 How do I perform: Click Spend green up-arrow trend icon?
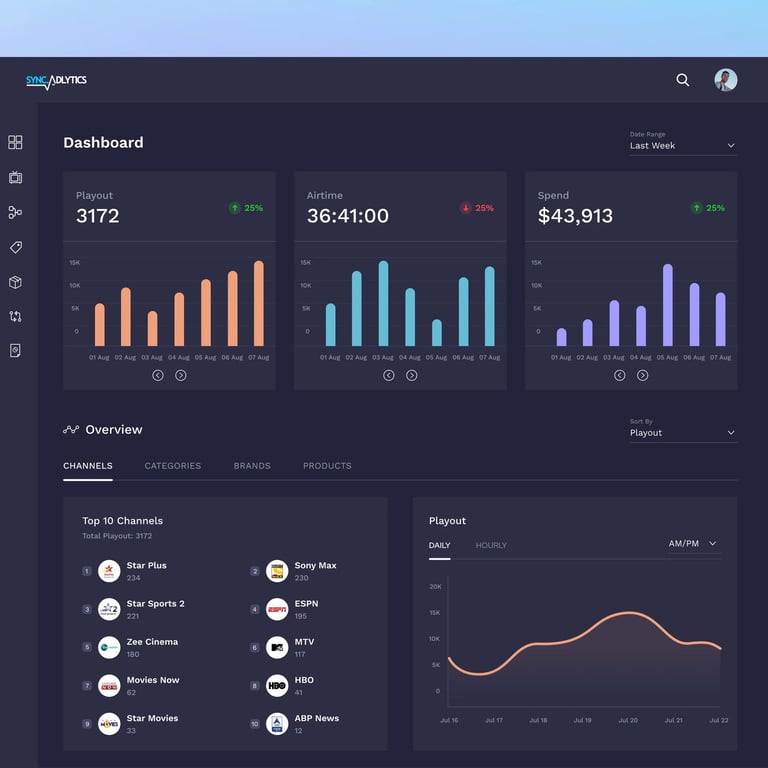pyautogui.click(x=696, y=208)
